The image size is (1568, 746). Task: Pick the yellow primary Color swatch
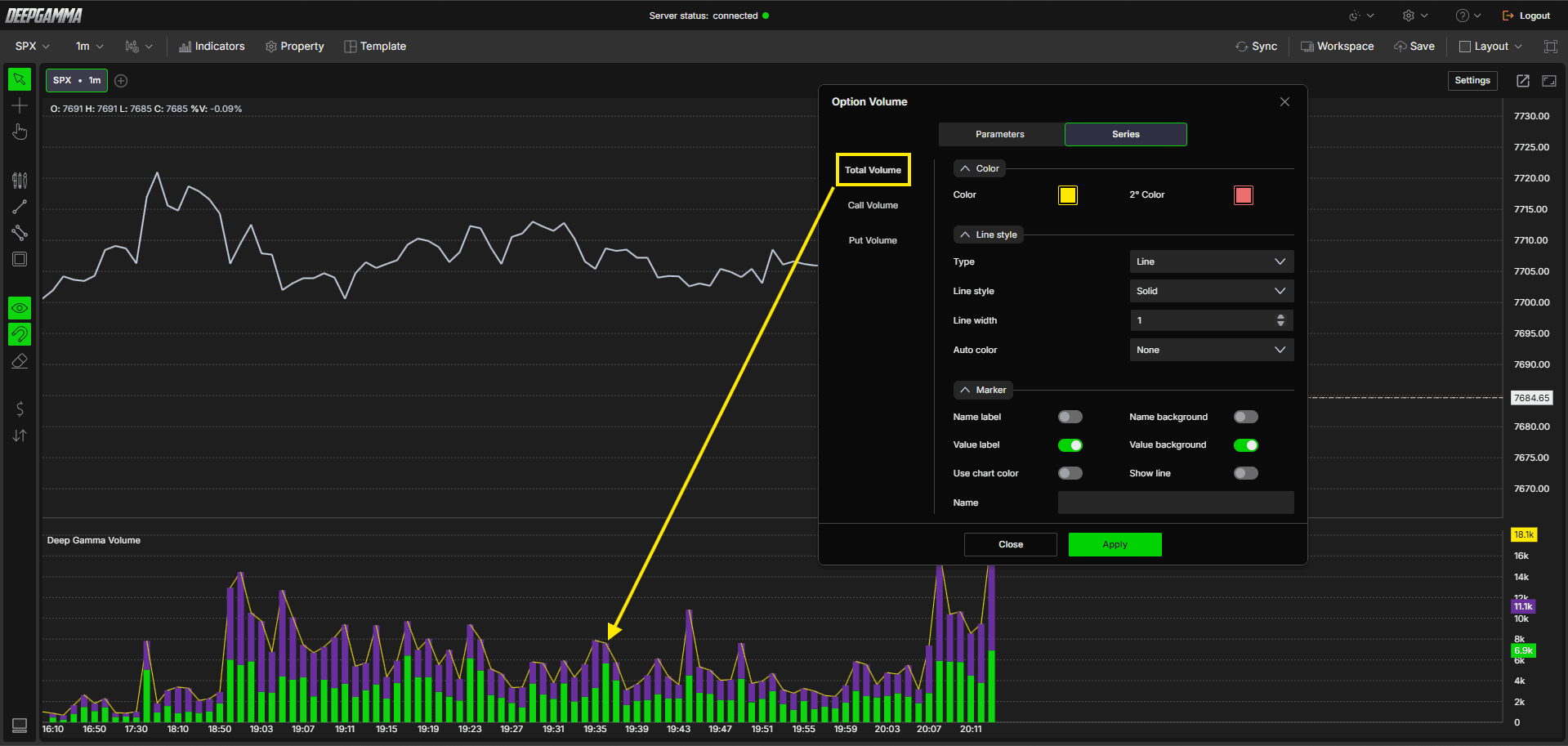(1067, 195)
